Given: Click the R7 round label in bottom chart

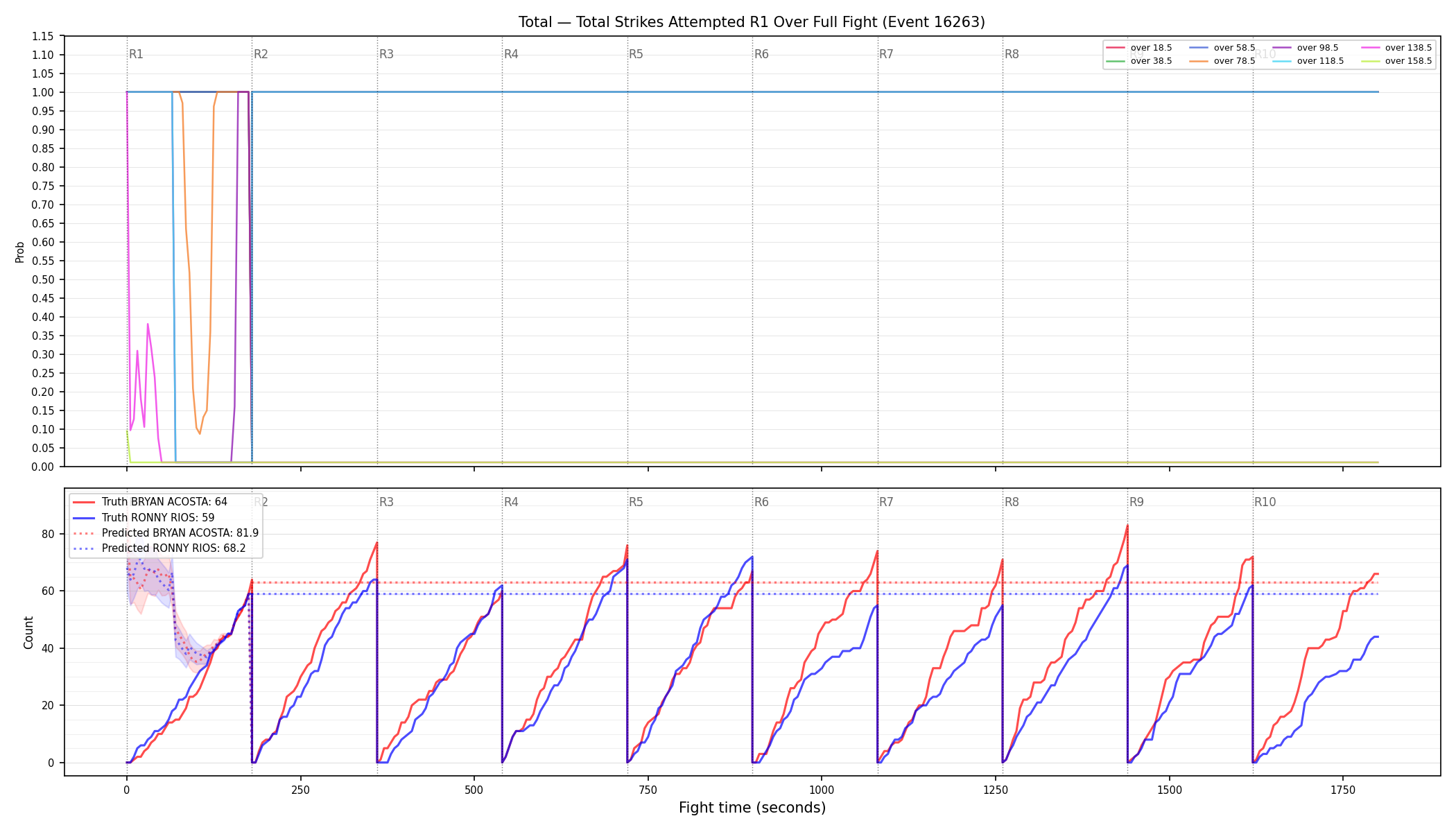Looking at the screenshot, I should click(x=886, y=502).
